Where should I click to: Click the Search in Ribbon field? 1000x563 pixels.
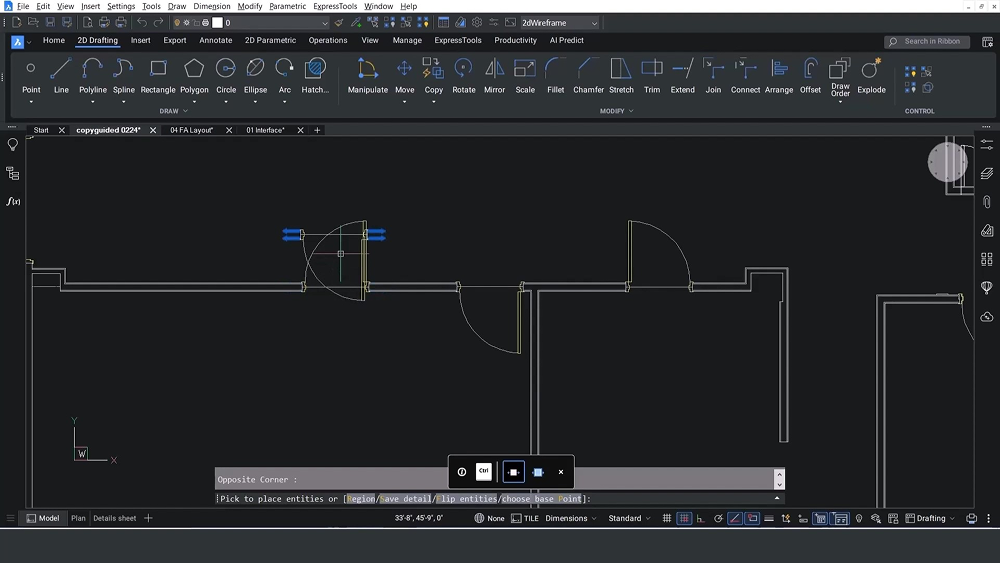(x=927, y=41)
